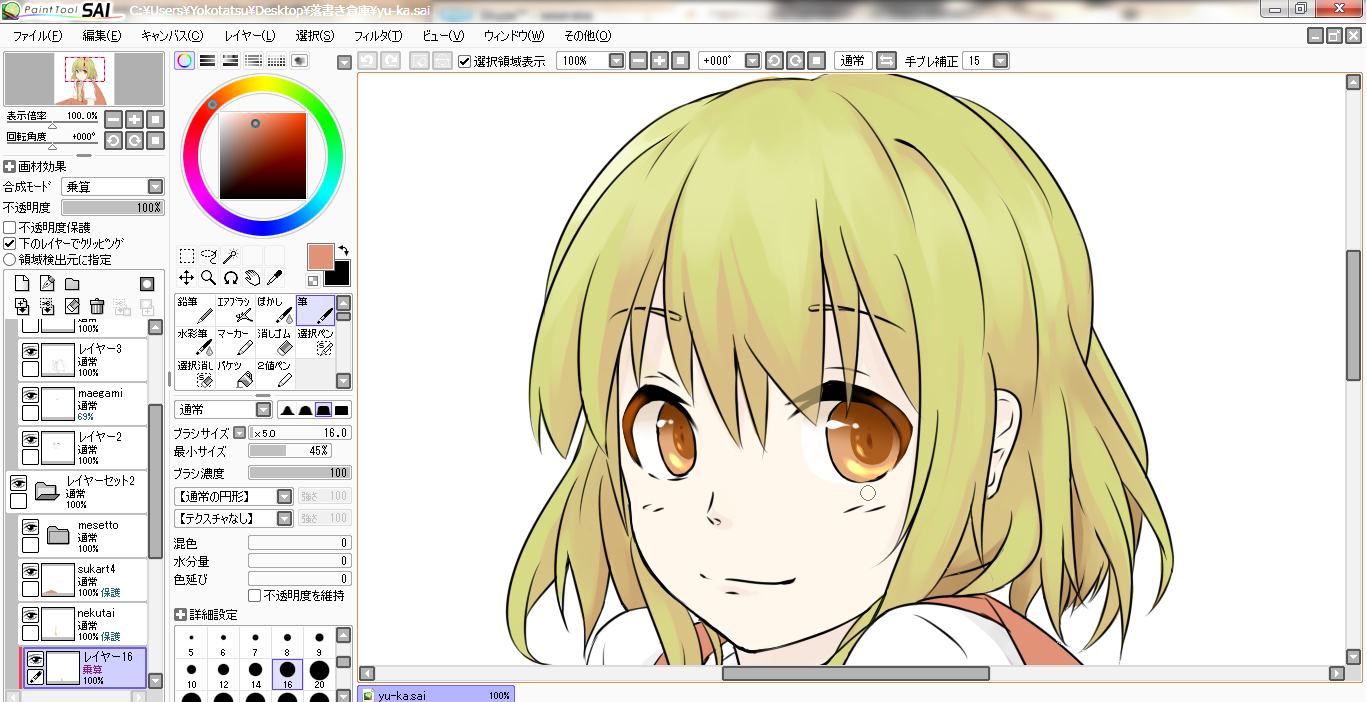Toggle 不透明度保護 opacity protection checkbox
Viewport: 1367px width, 702px height.
(x=10, y=228)
